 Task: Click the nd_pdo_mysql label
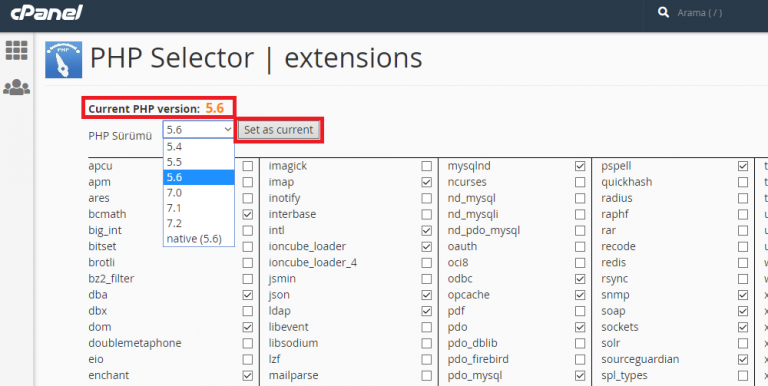(x=483, y=230)
